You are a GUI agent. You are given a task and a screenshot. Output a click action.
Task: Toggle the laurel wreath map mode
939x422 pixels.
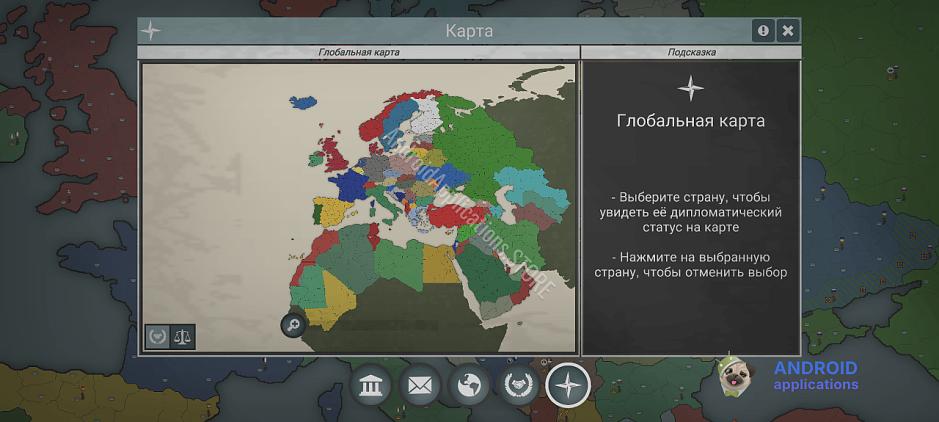tap(157, 336)
